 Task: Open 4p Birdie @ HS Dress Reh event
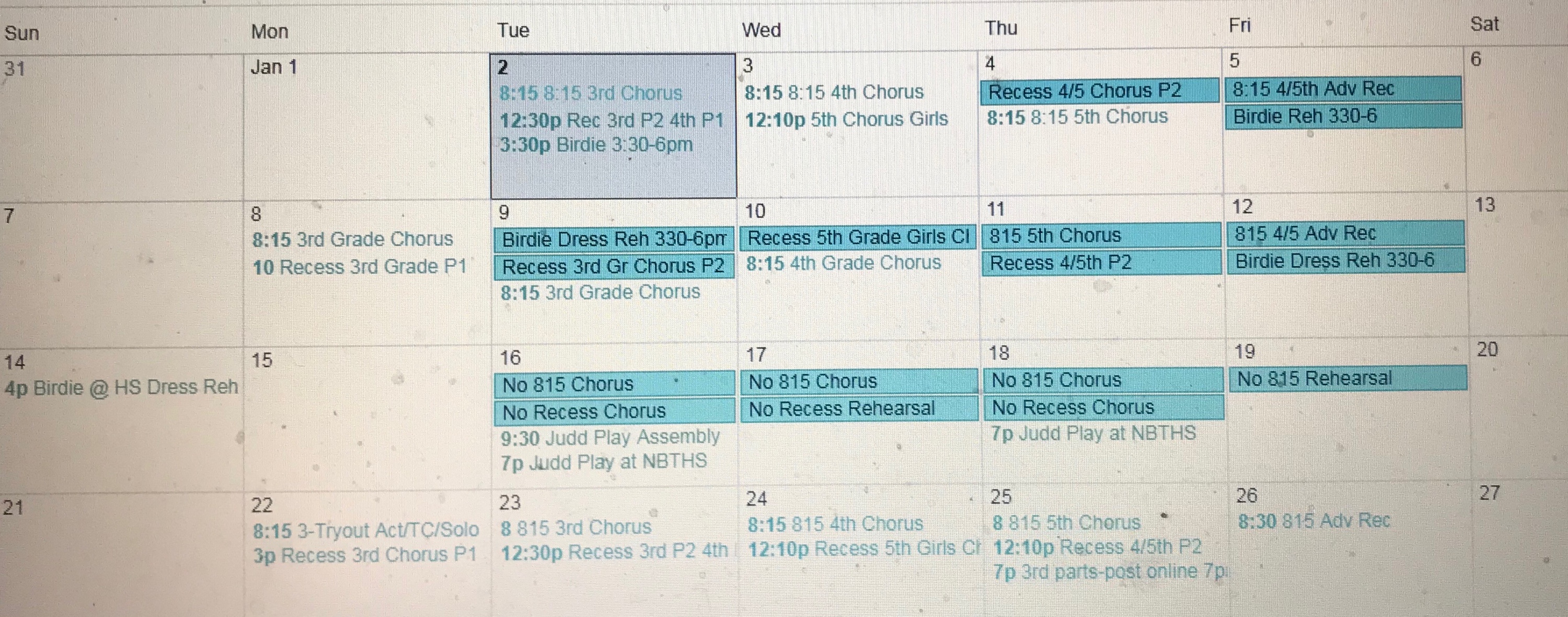pyautogui.click(x=121, y=387)
